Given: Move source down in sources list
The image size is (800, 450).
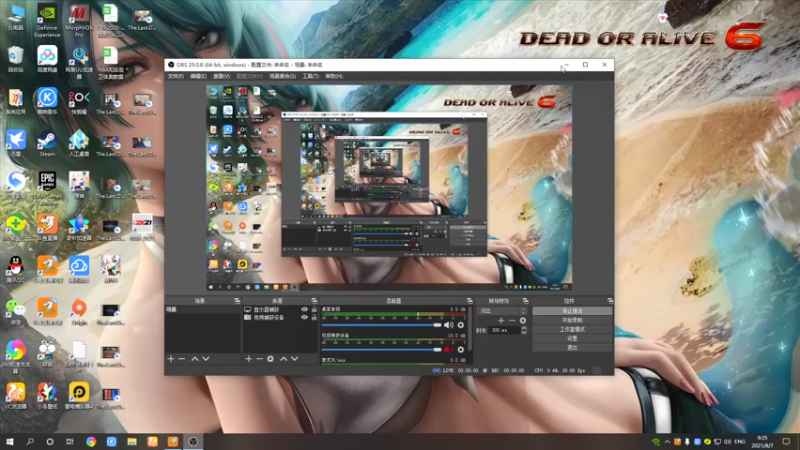Looking at the screenshot, I should click(294, 359).
